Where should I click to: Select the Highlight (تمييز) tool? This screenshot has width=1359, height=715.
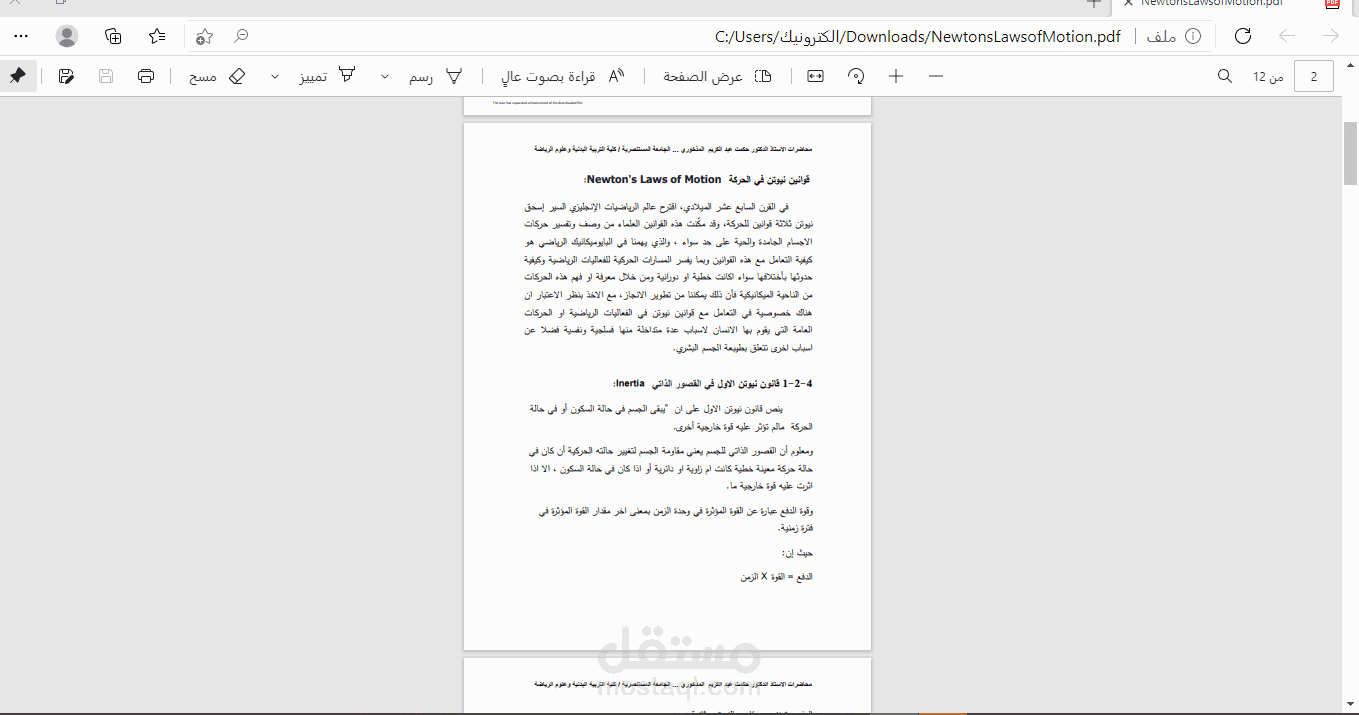tap(328, 76)
